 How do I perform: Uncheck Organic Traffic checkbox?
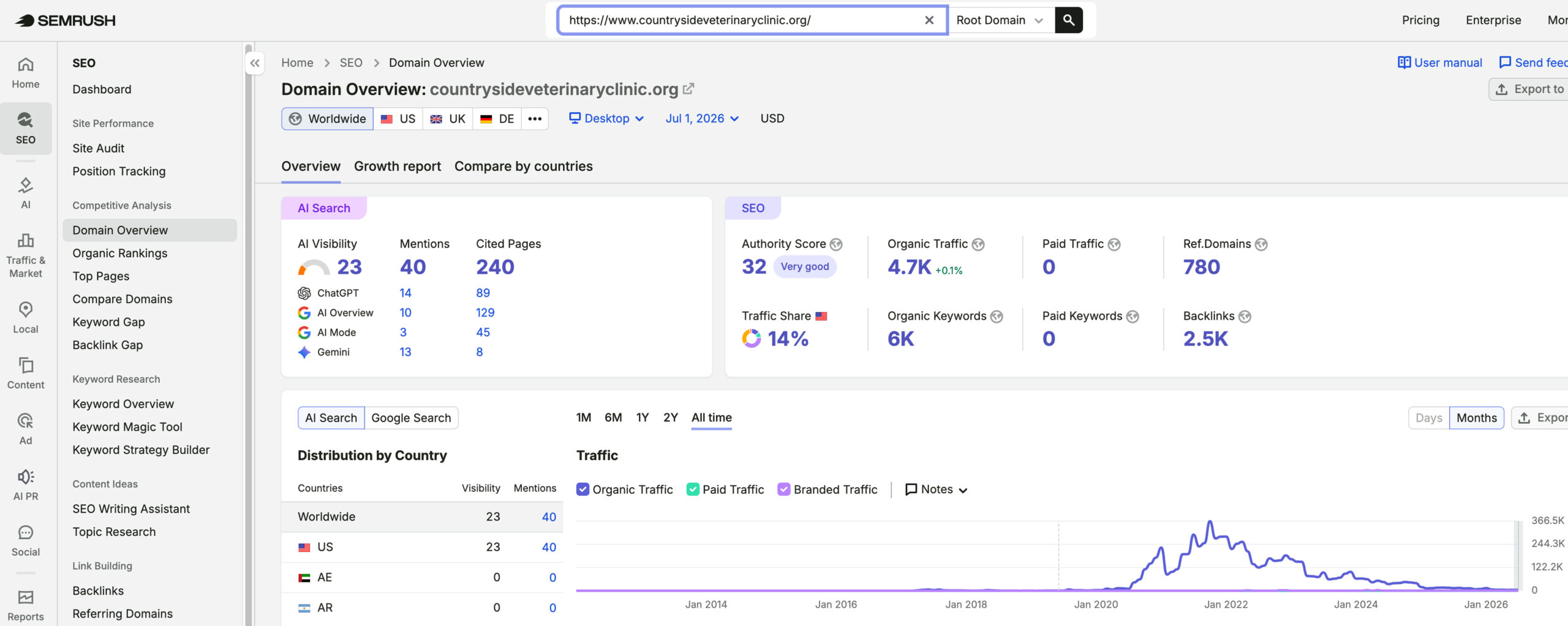tap(582, 489)
